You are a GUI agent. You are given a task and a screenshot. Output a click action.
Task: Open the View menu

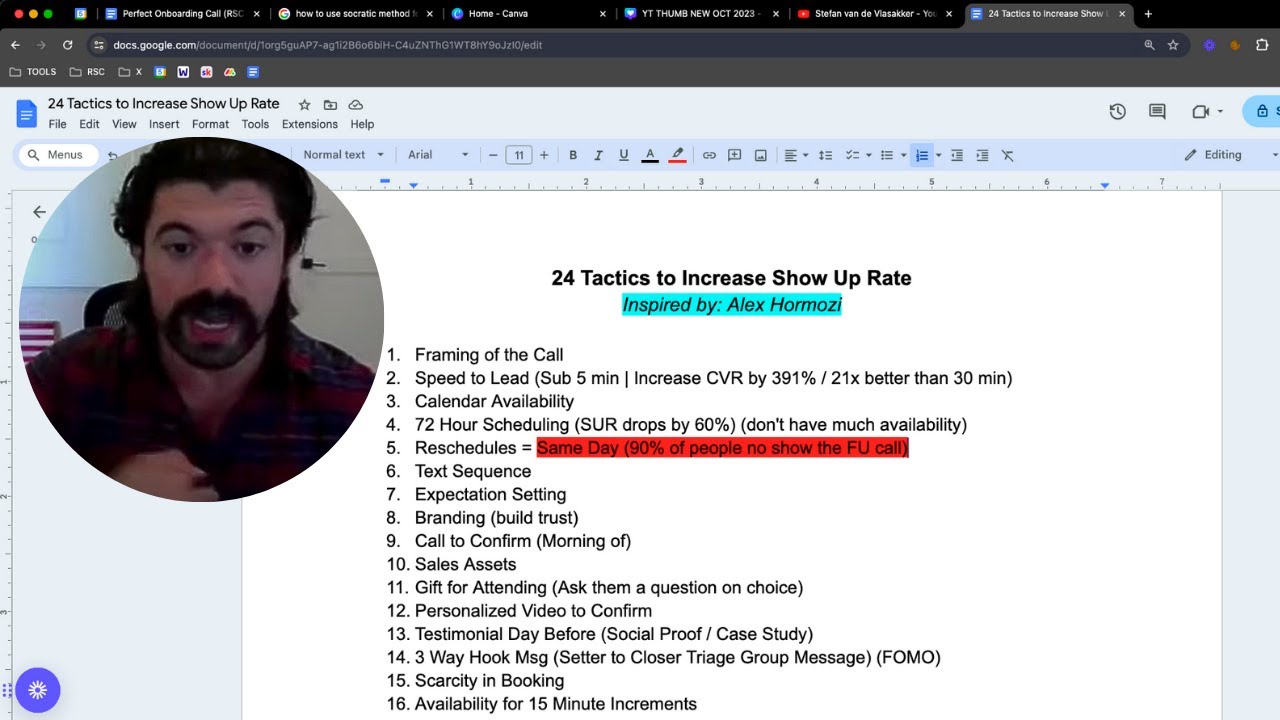(x=124, y=124)
